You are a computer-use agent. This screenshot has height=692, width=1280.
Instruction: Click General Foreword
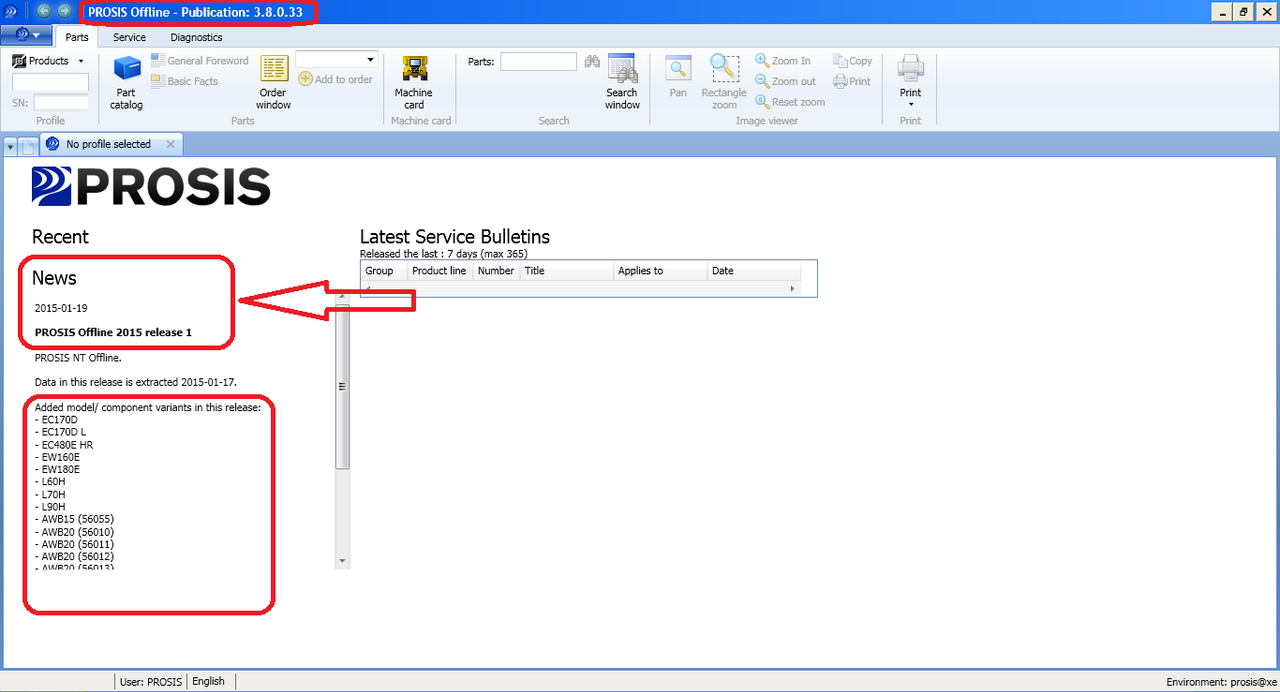pos(200,61)
